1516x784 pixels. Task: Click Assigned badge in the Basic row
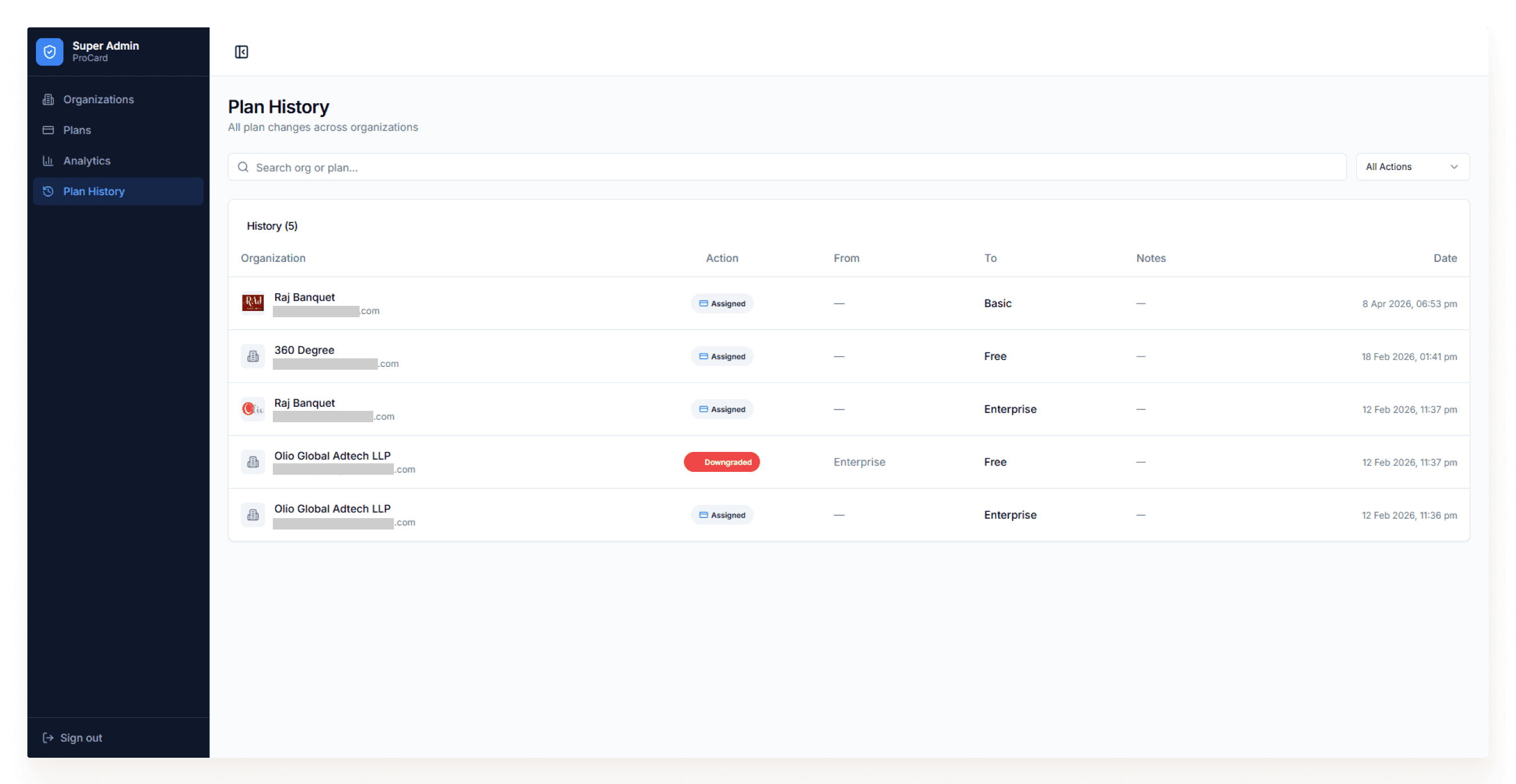click(722, 304)
